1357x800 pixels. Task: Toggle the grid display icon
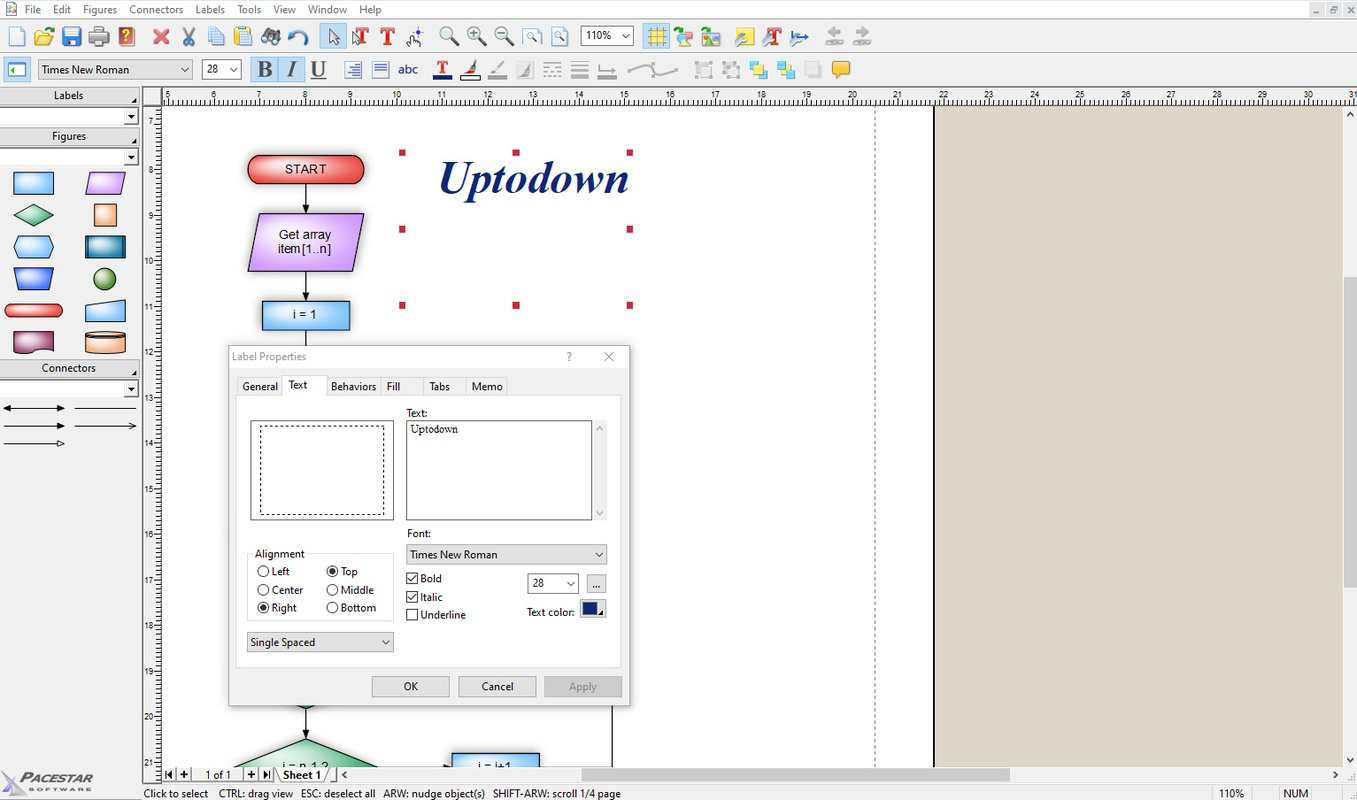pyautogui.click(x=656, y=37)
